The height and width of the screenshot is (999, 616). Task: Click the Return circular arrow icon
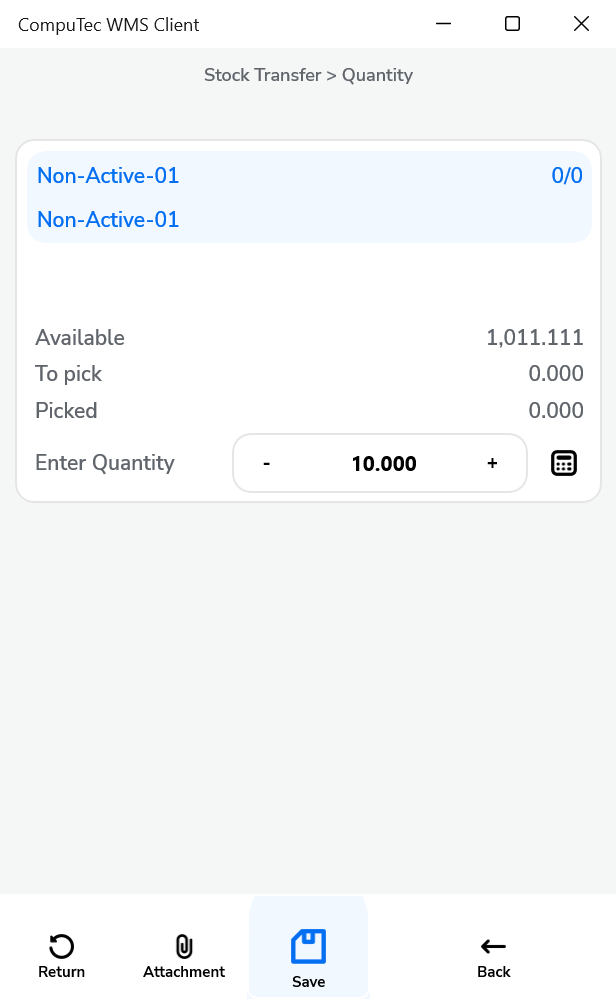point(62,946)
